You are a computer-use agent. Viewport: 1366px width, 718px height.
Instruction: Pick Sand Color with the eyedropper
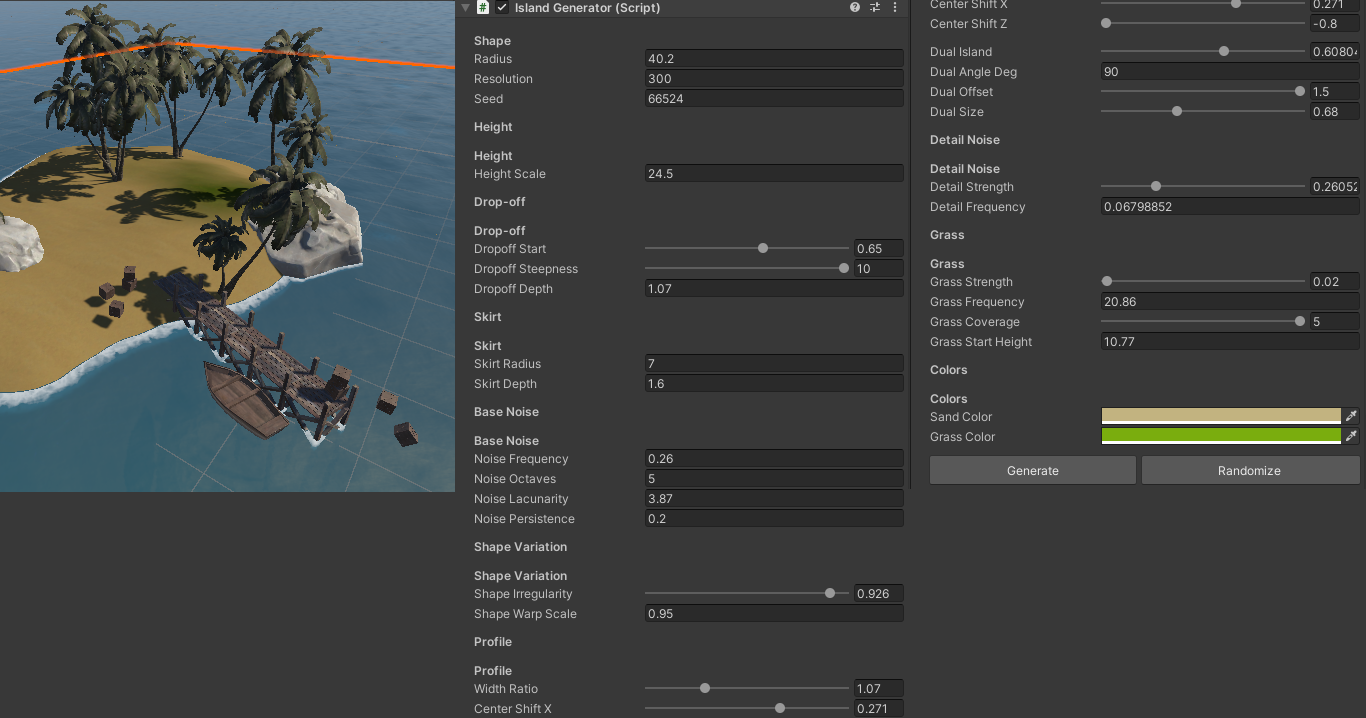tap(1351, 416)
